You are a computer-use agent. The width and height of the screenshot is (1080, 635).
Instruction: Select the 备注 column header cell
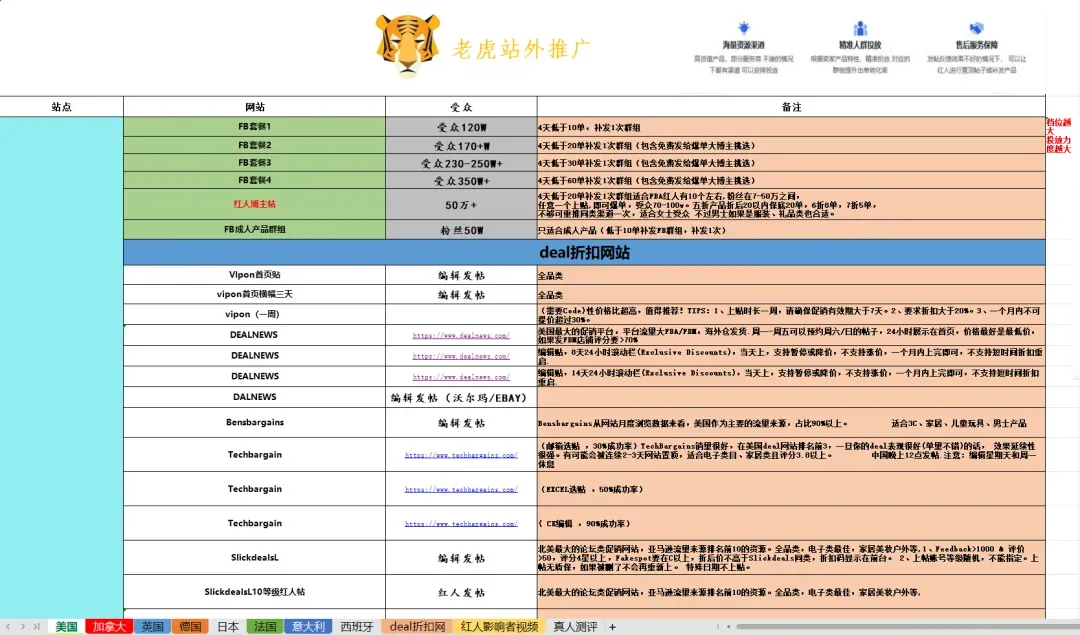(x=791, y=107)
